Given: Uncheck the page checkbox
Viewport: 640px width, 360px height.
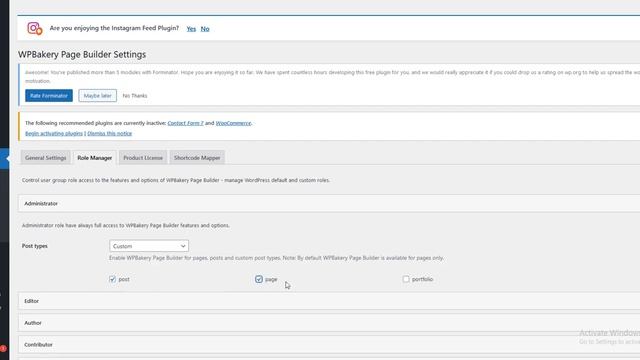Looking at the screenshot, I should 259,279.
